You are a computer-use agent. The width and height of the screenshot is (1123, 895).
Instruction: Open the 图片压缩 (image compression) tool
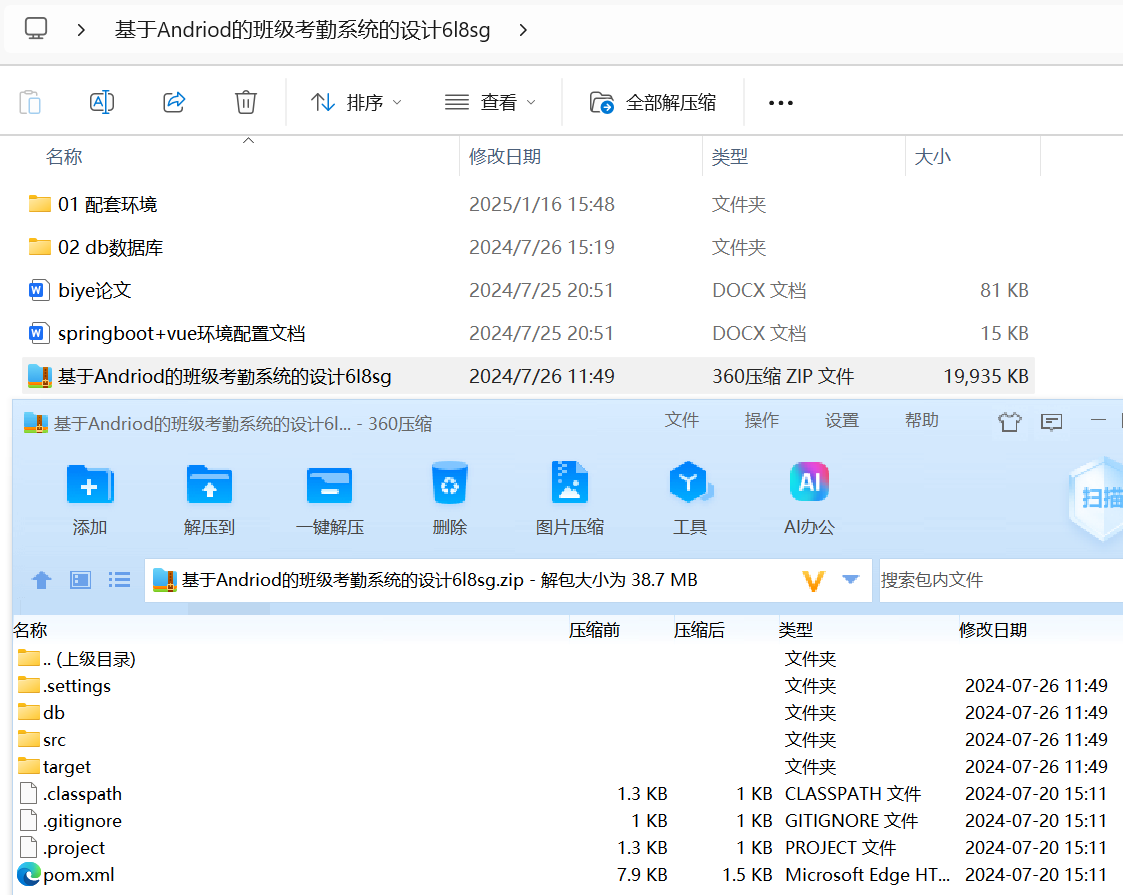(x=569, y=483)
